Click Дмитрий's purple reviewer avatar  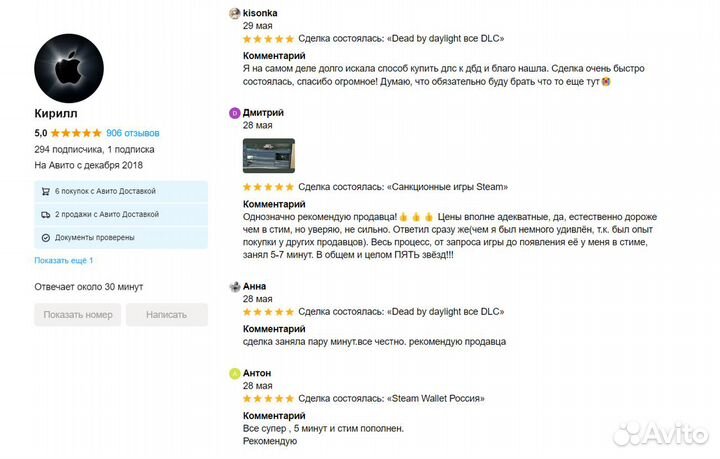235,113
